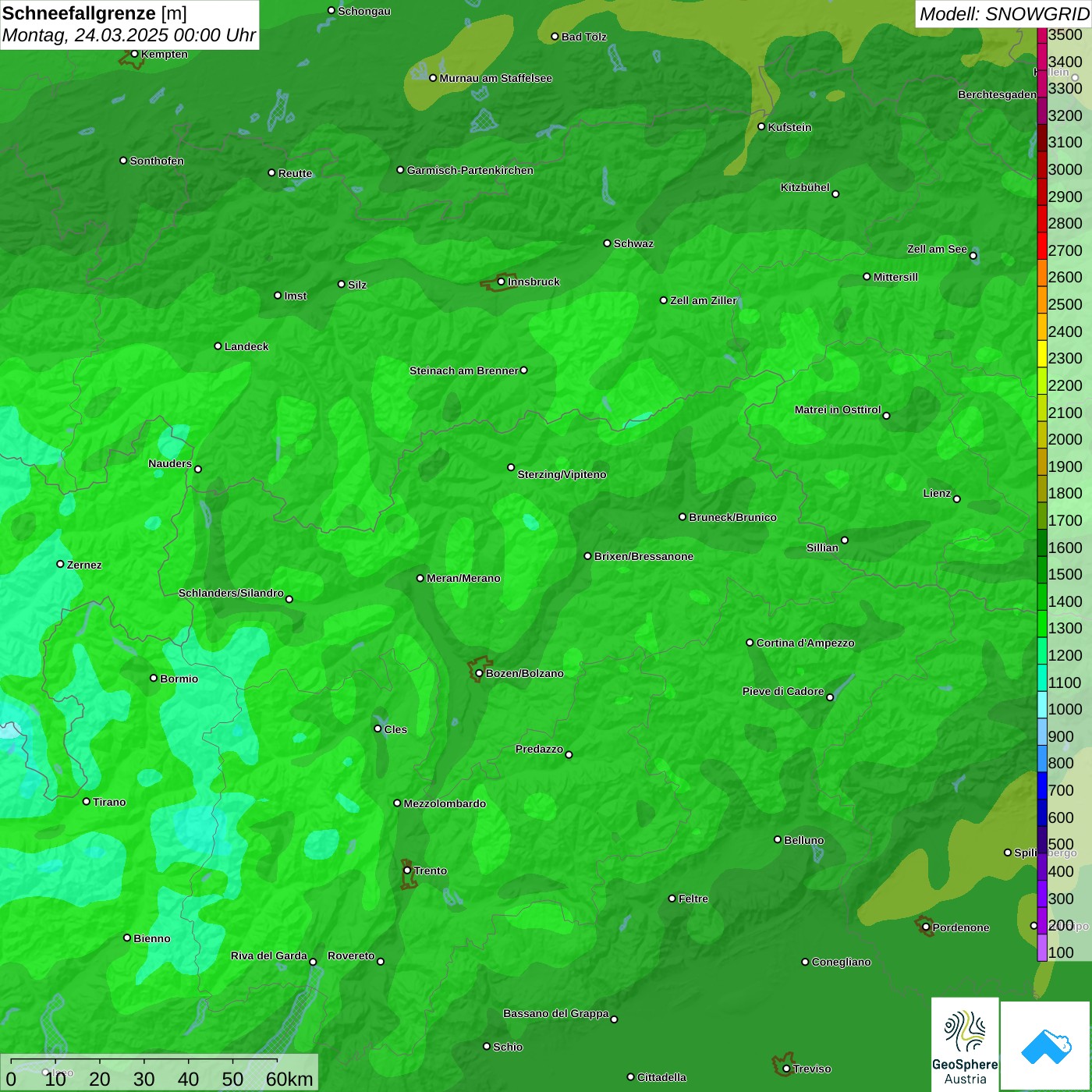Click the Innsbruck city marker
This screenshot has height=1092, width=1092.
pos(502,282)
